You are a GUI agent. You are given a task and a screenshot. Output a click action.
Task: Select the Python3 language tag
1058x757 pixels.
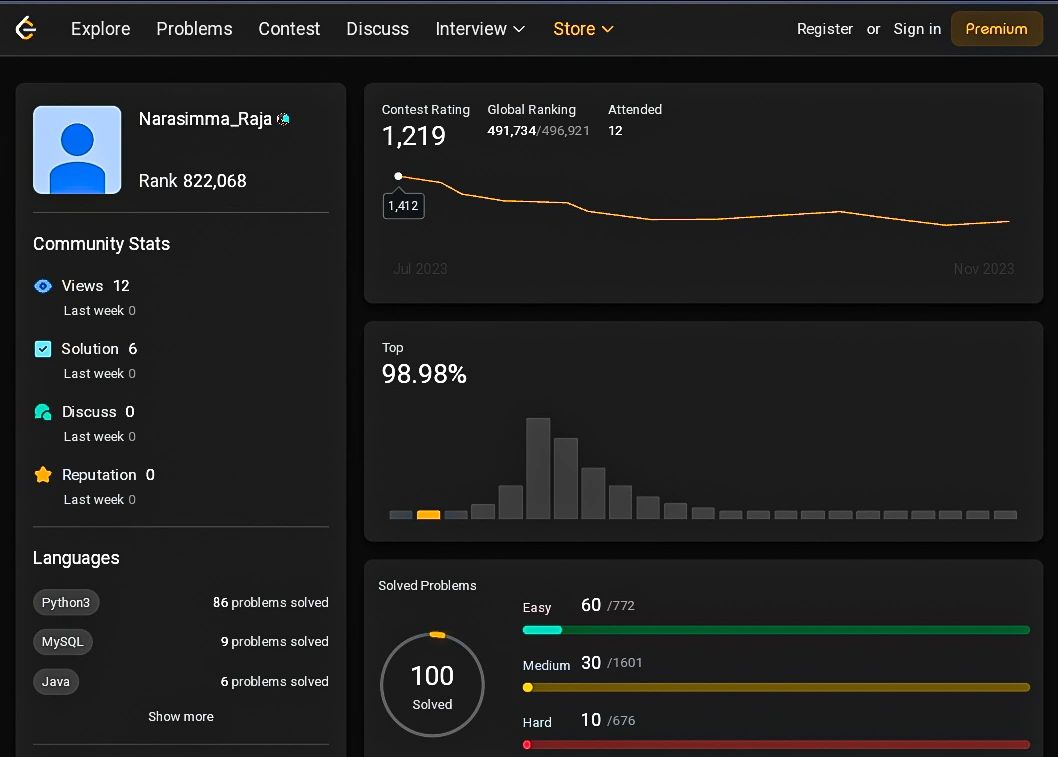(66, 603)
